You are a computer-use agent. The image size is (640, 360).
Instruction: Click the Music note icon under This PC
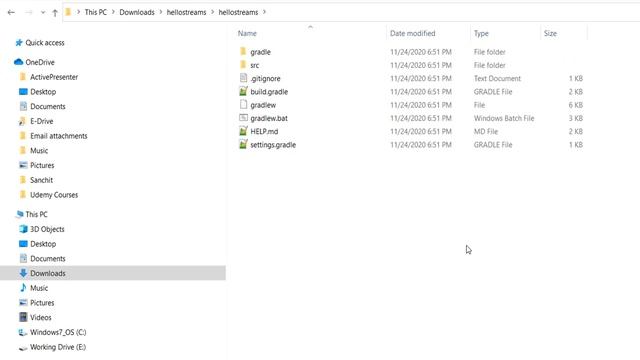pos(23,288)
